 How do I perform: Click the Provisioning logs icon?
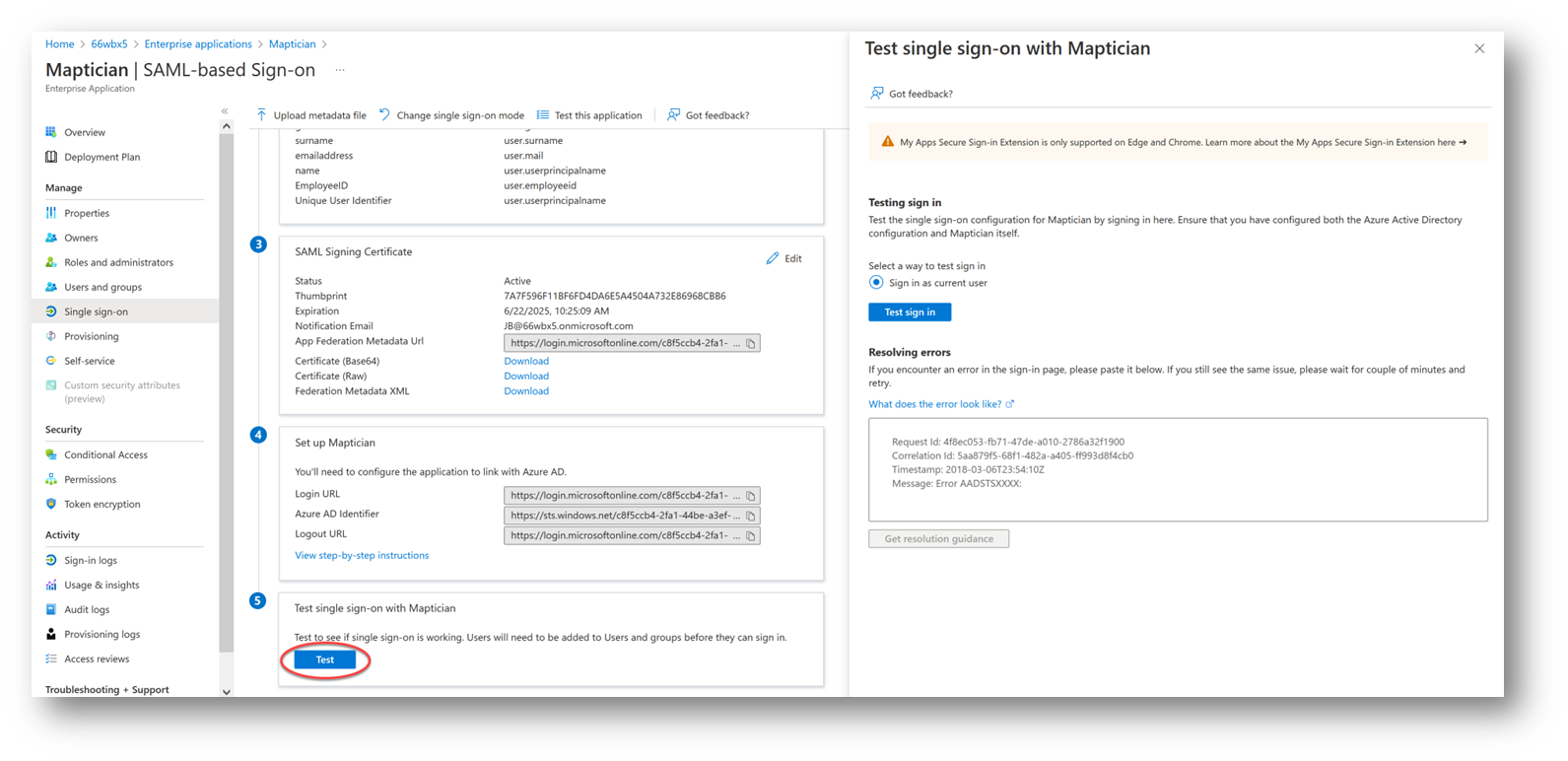pyautogui.click(x=51, y=634)
